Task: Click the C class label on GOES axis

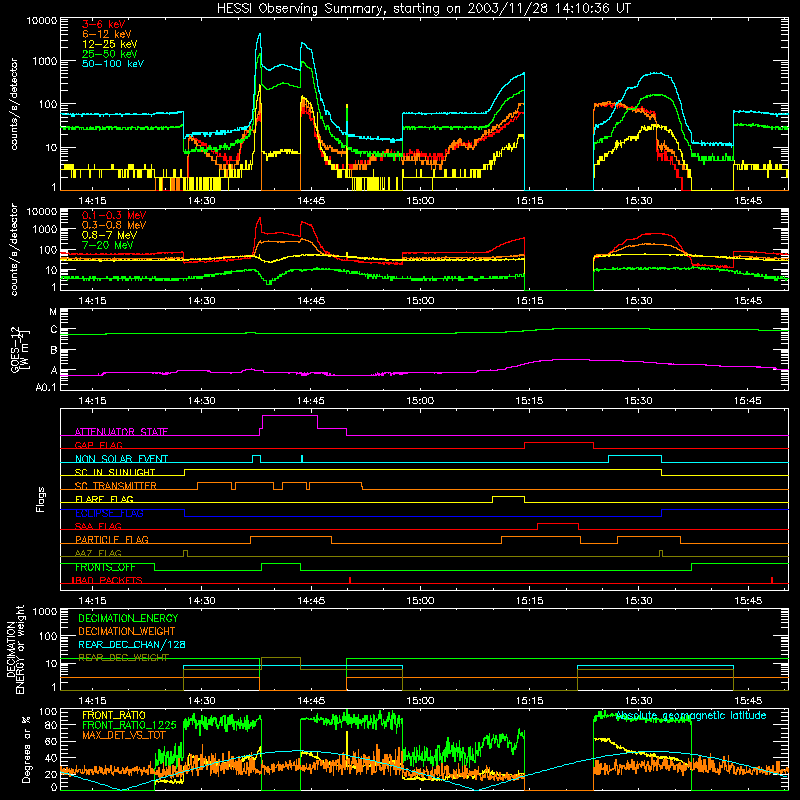Action: [54, 330]
